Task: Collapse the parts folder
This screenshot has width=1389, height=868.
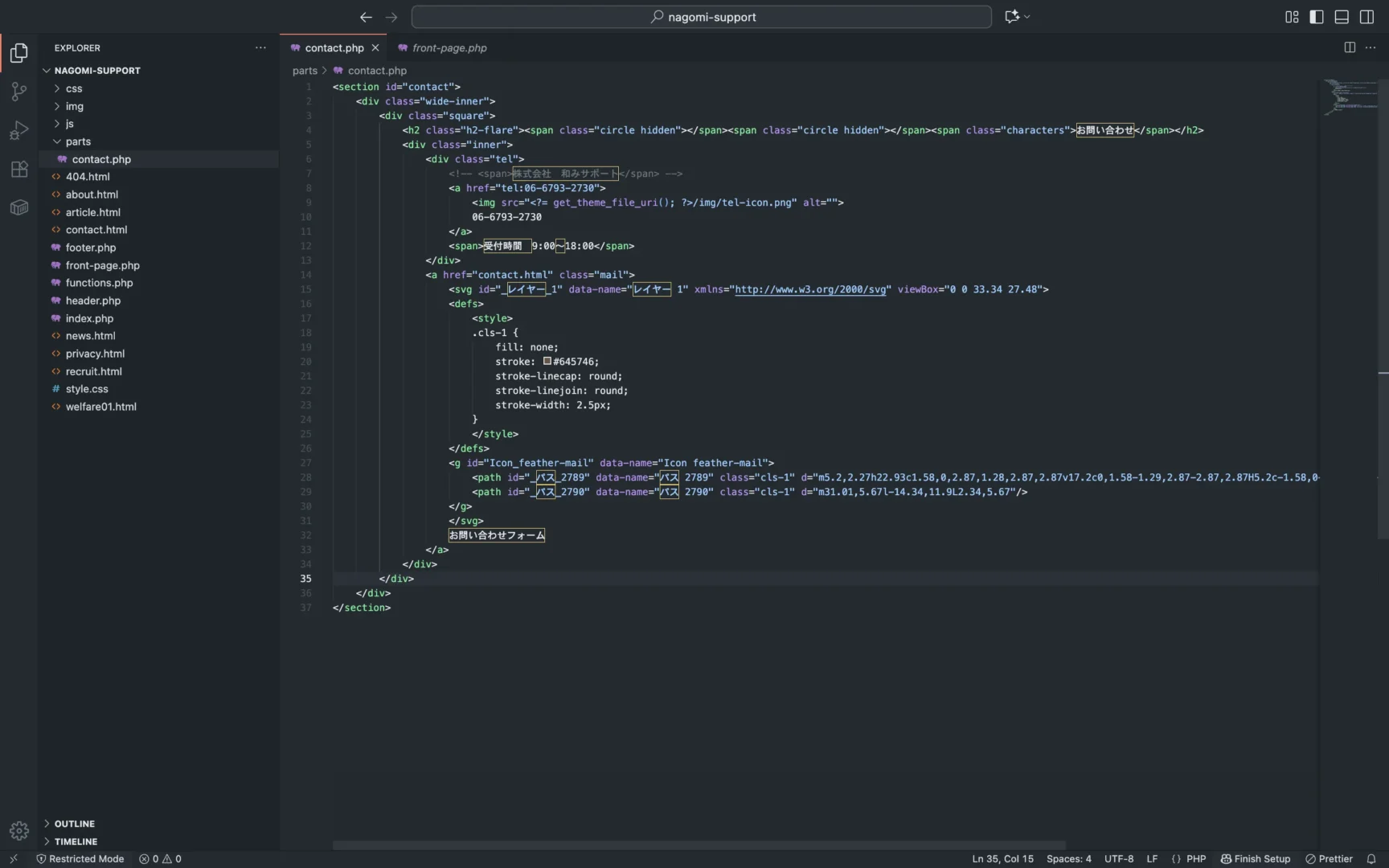Action: click(78, 141)
